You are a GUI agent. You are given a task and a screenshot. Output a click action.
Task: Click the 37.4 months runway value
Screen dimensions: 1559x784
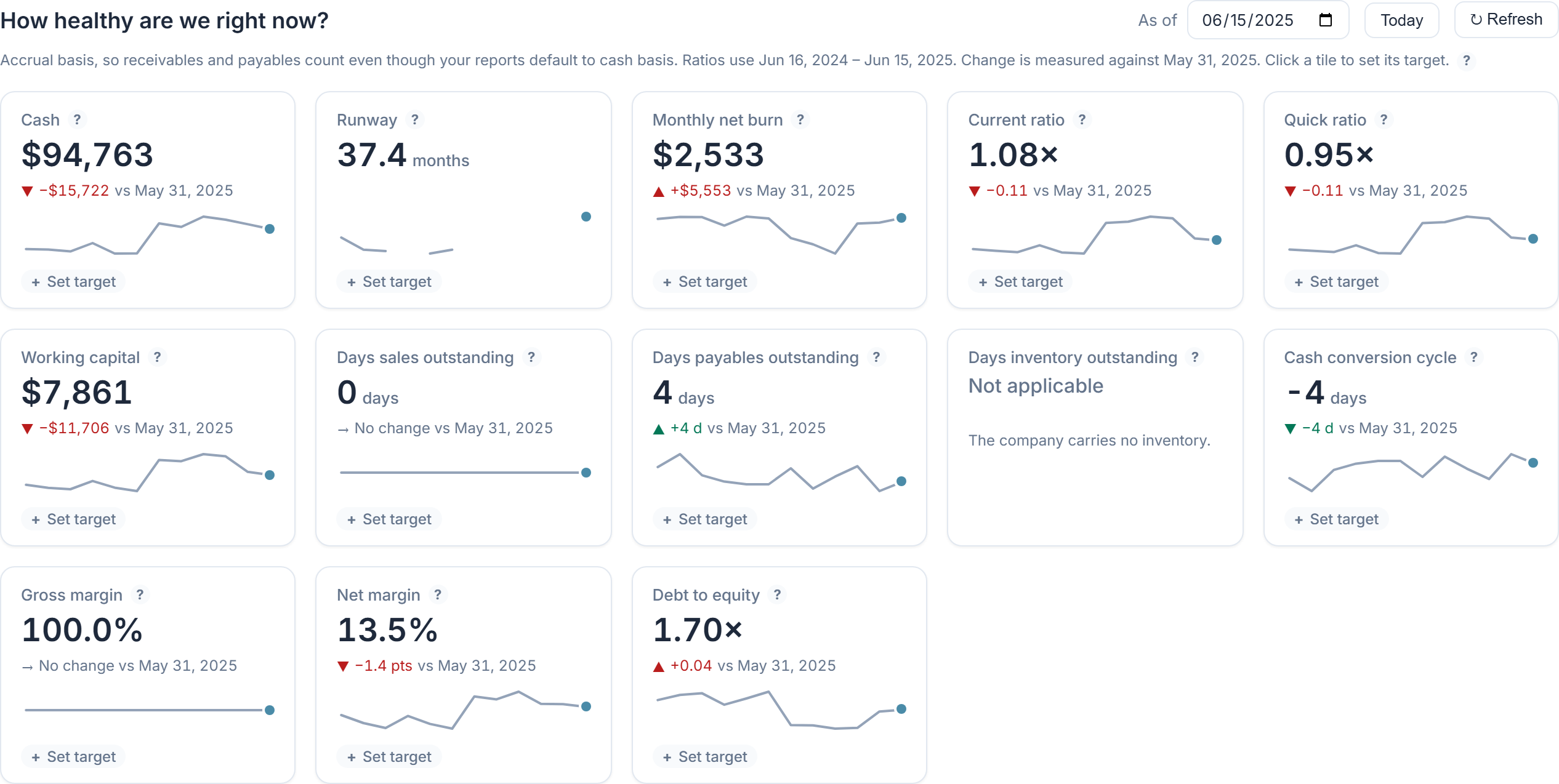[403, 155]
